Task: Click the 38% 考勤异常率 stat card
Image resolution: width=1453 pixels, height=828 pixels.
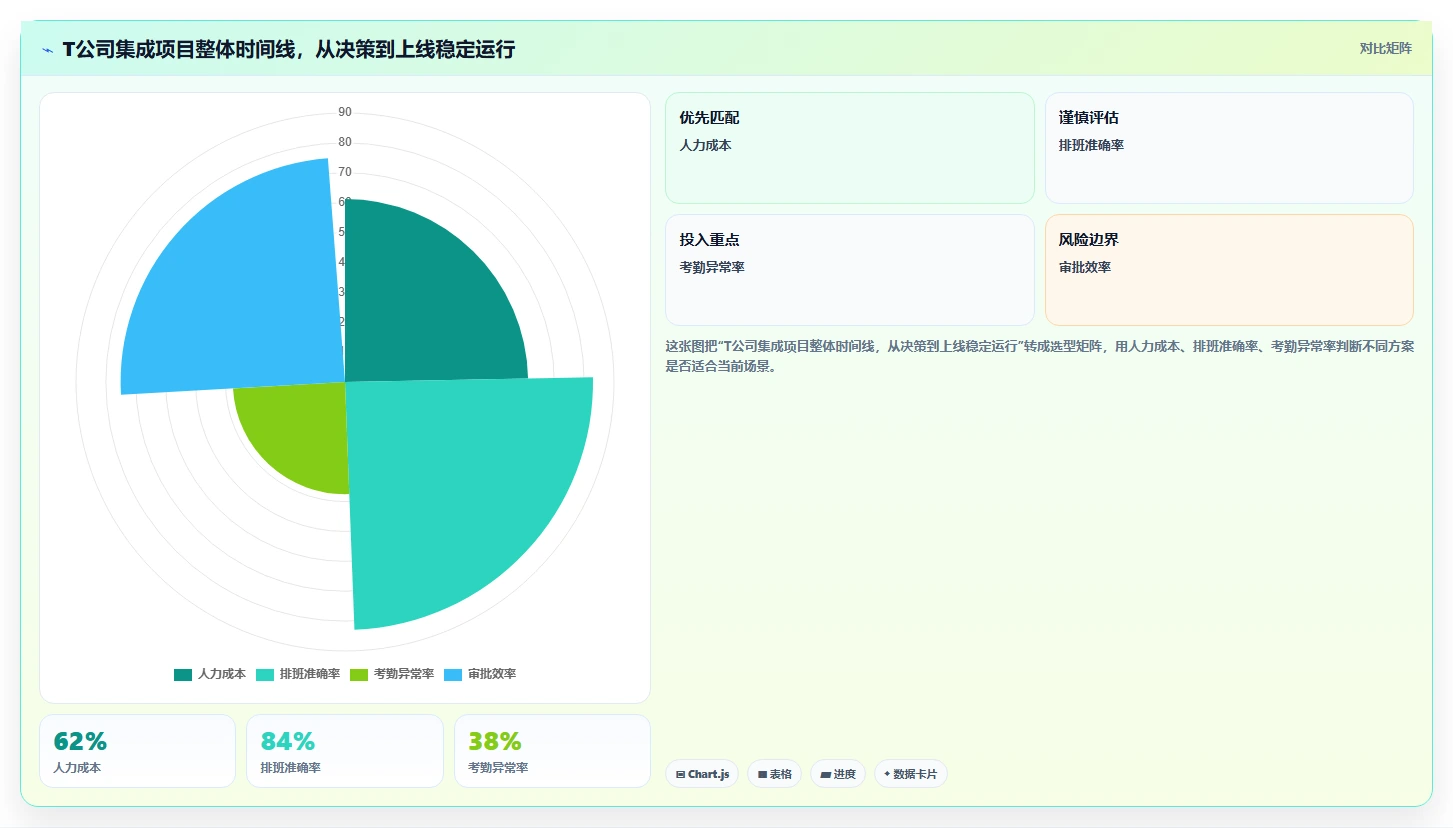Action: 552,751
